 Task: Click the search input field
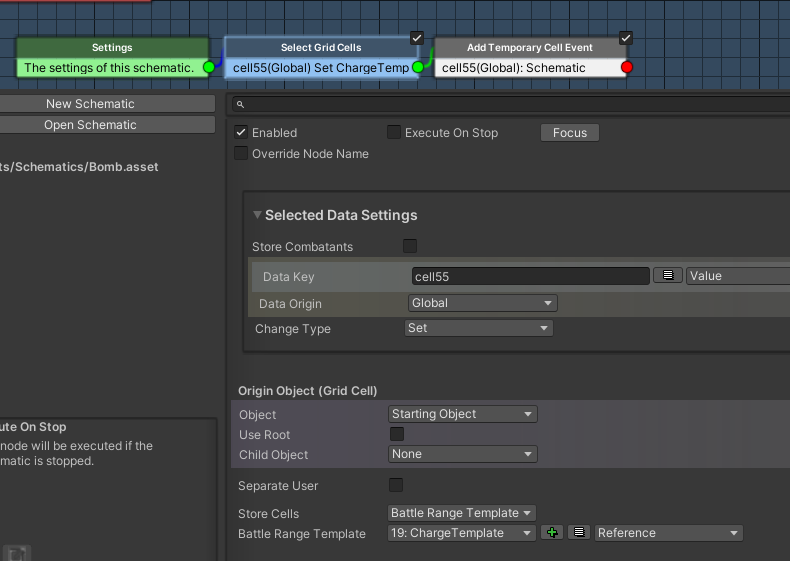pos(511,104)
